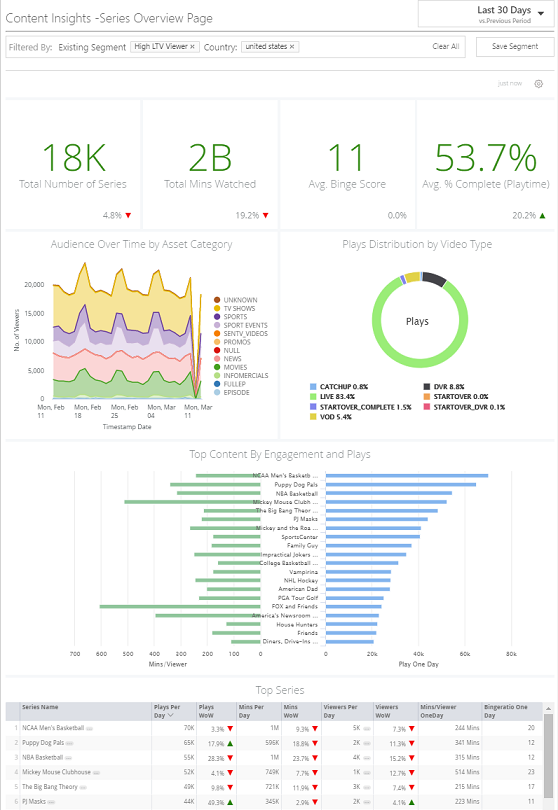This screenshot has height=810, width=558.
Task: Open details icon beside Mickey Mouse Clubhouse
Action: (97, 772)
